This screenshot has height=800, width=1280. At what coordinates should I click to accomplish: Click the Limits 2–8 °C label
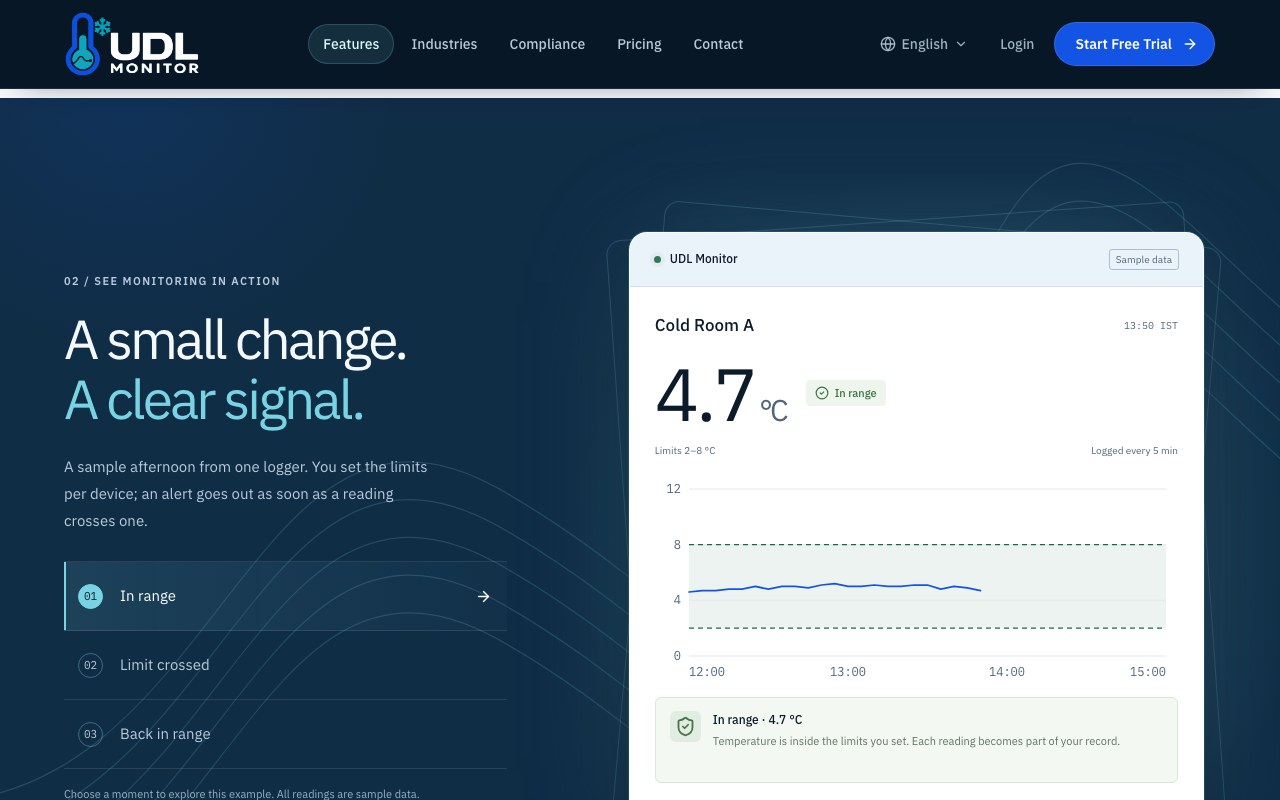tap(685, 451)
